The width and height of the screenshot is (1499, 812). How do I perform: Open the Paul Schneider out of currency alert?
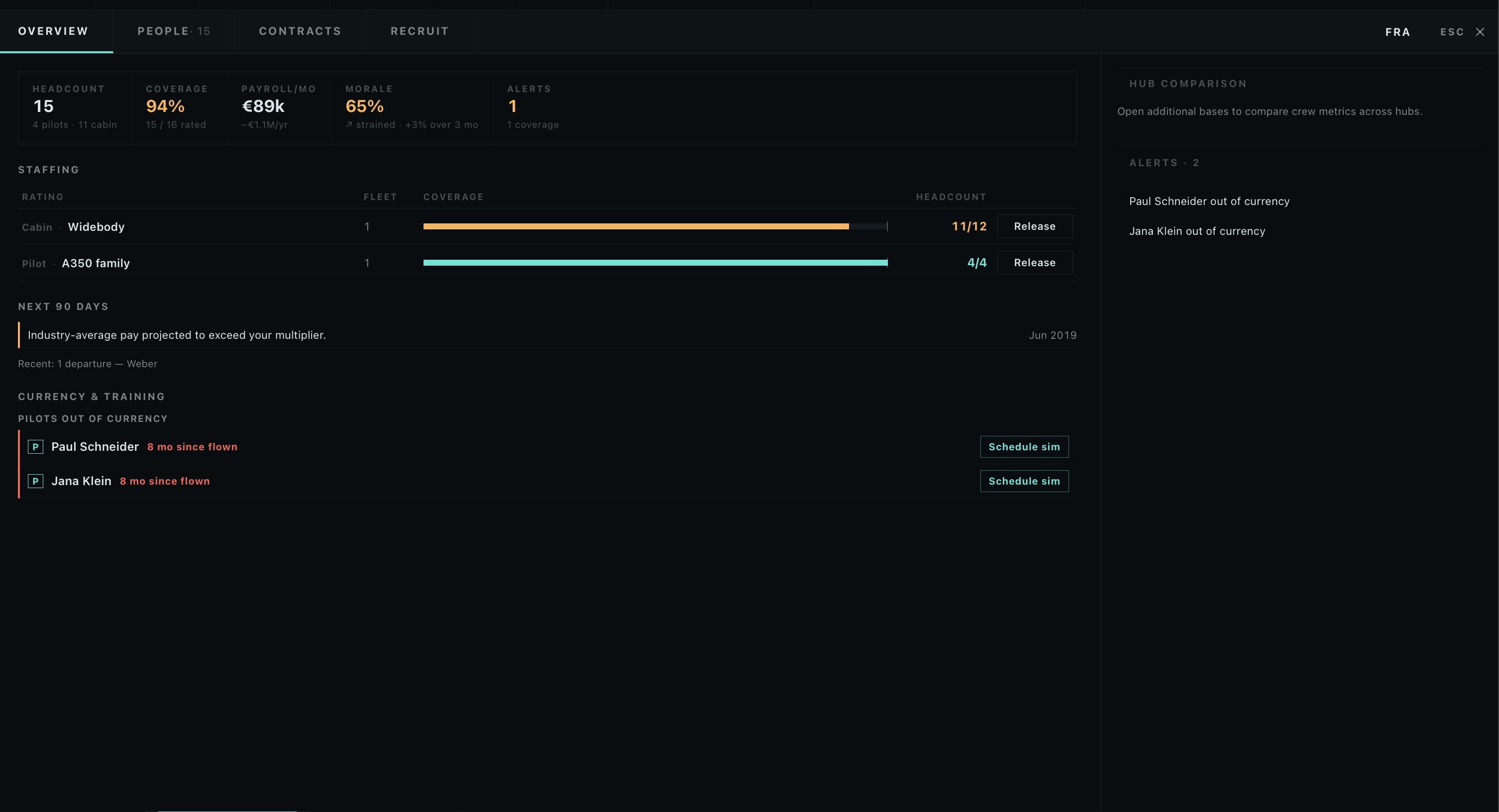[x=1209, y=201]
